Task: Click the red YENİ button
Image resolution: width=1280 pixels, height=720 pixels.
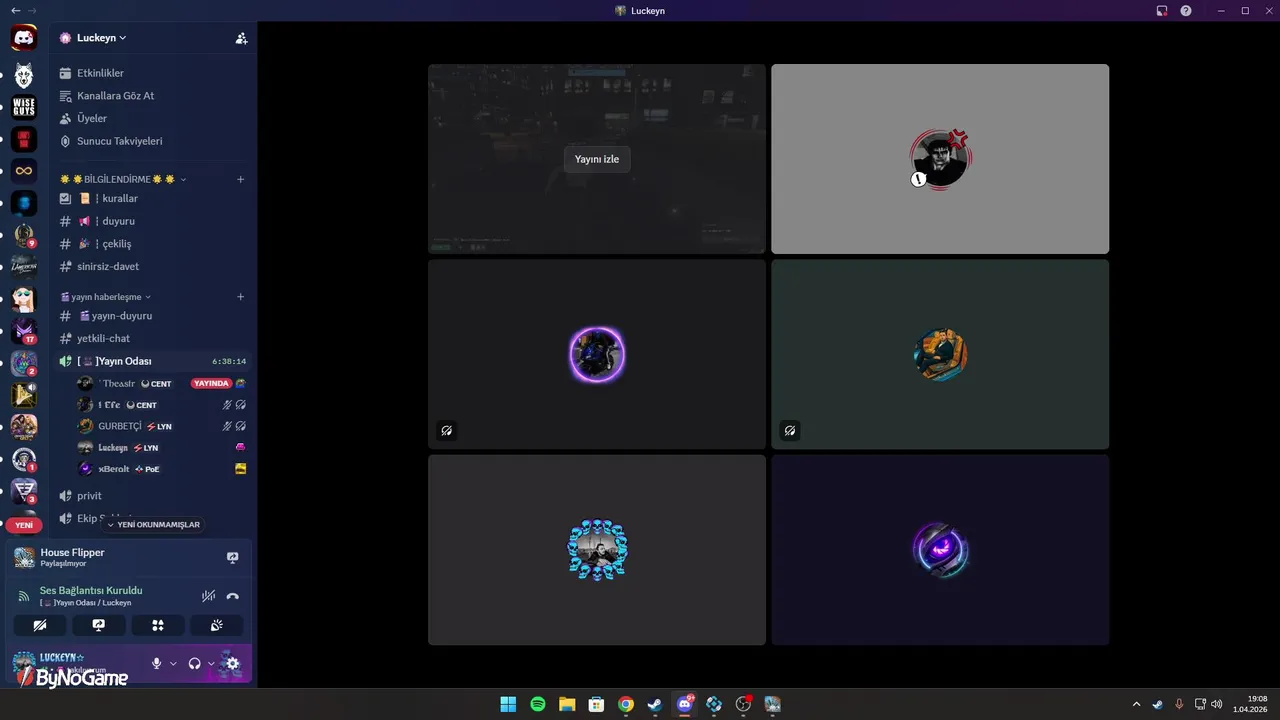Action: click(24, 525)
